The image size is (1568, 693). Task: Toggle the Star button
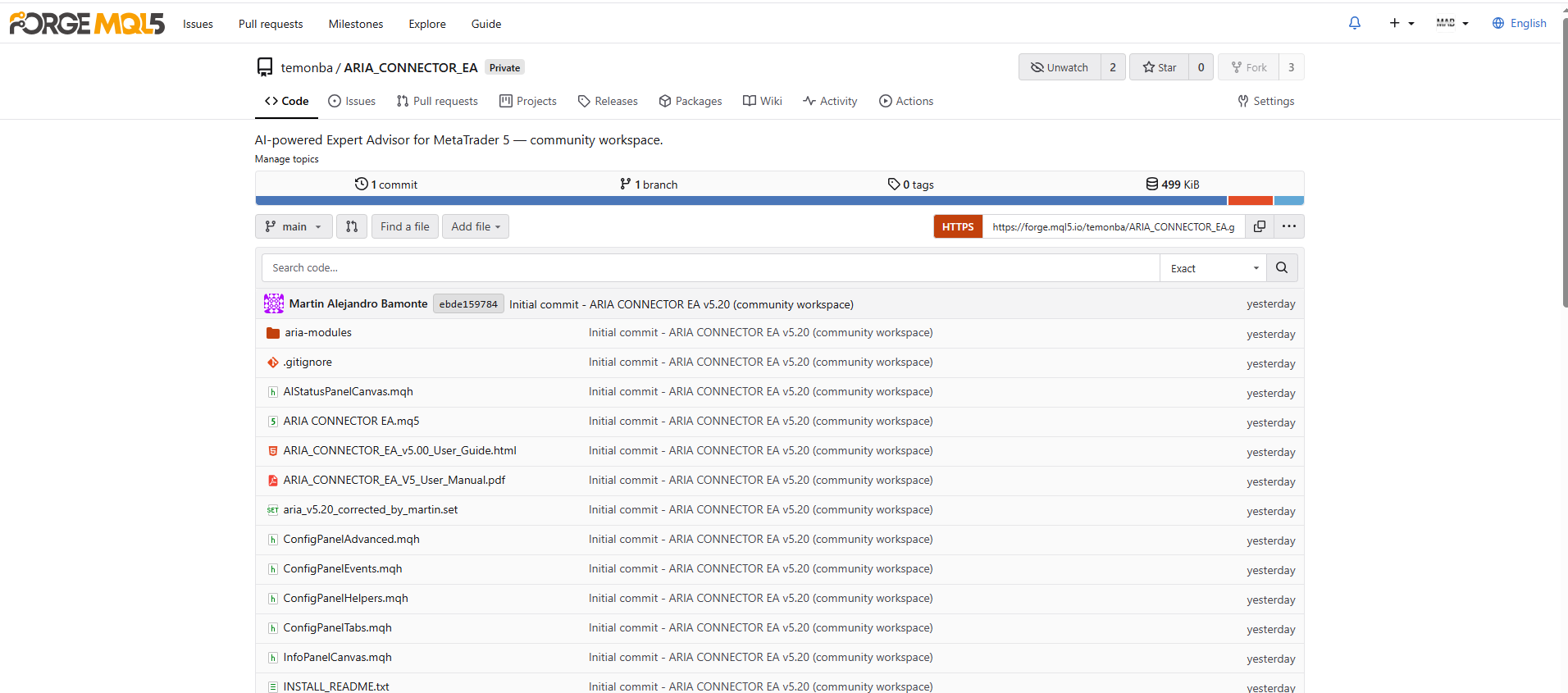click(x=1160, y=67)
